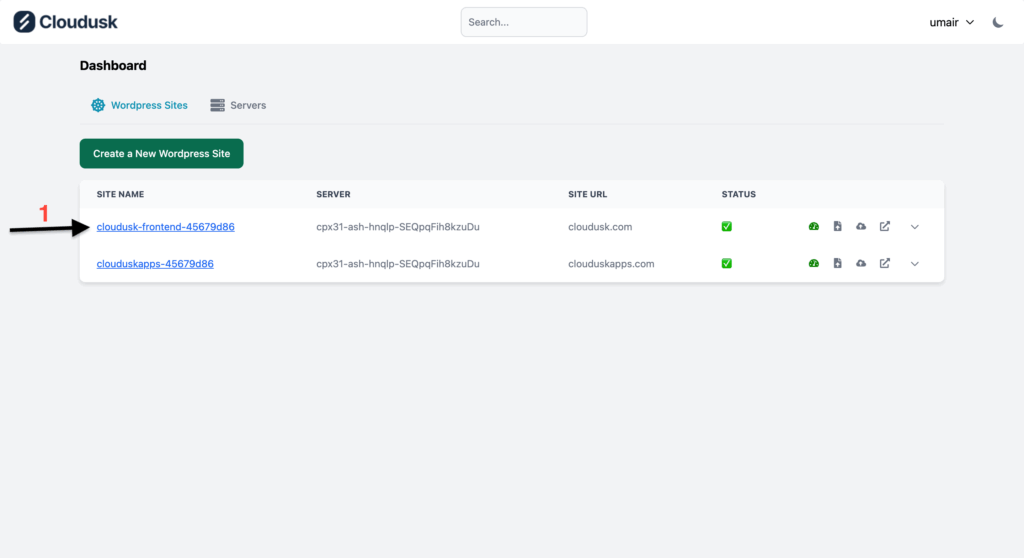Click Create a New Wordpress Site button
This screenshot has height=558, width=1024.
[x=161, y=154]
